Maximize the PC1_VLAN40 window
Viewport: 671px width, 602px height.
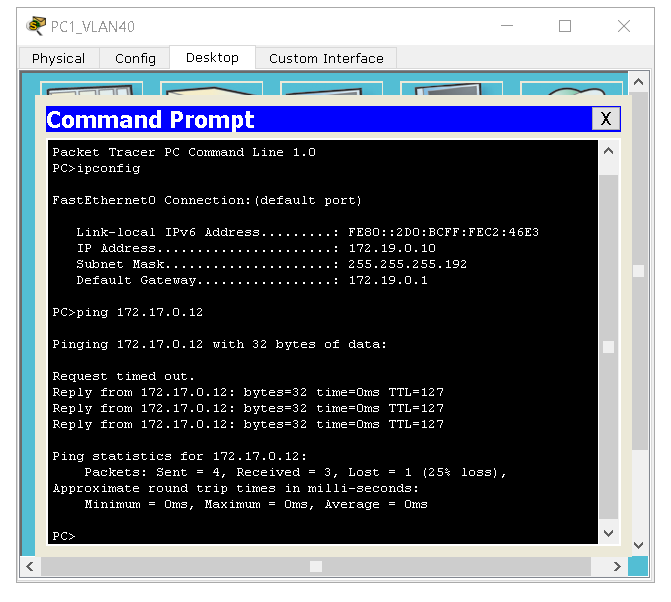(565, 26)
